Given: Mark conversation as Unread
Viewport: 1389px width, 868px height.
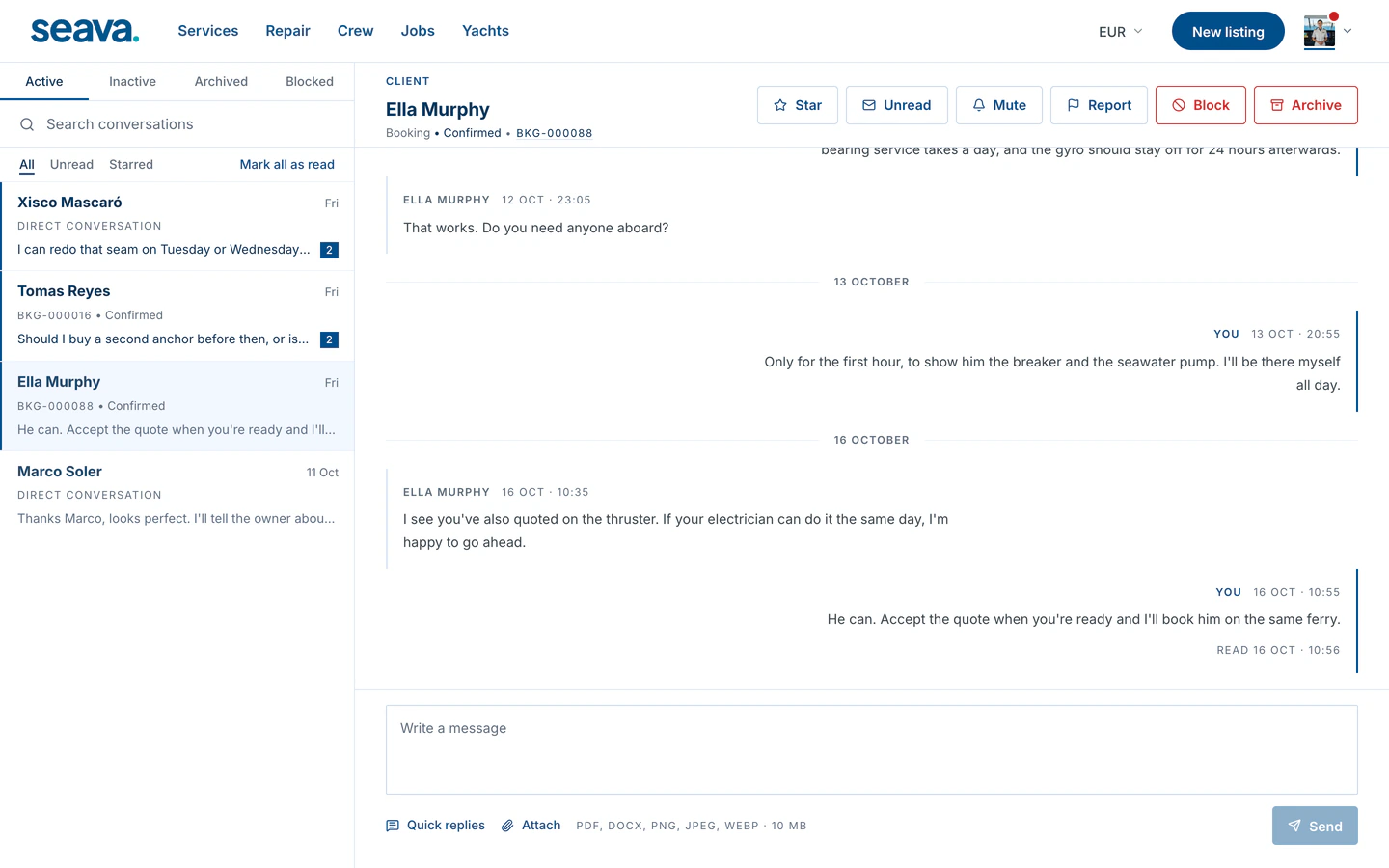Looking at the screenshot, I should click(x=897, y=105).
